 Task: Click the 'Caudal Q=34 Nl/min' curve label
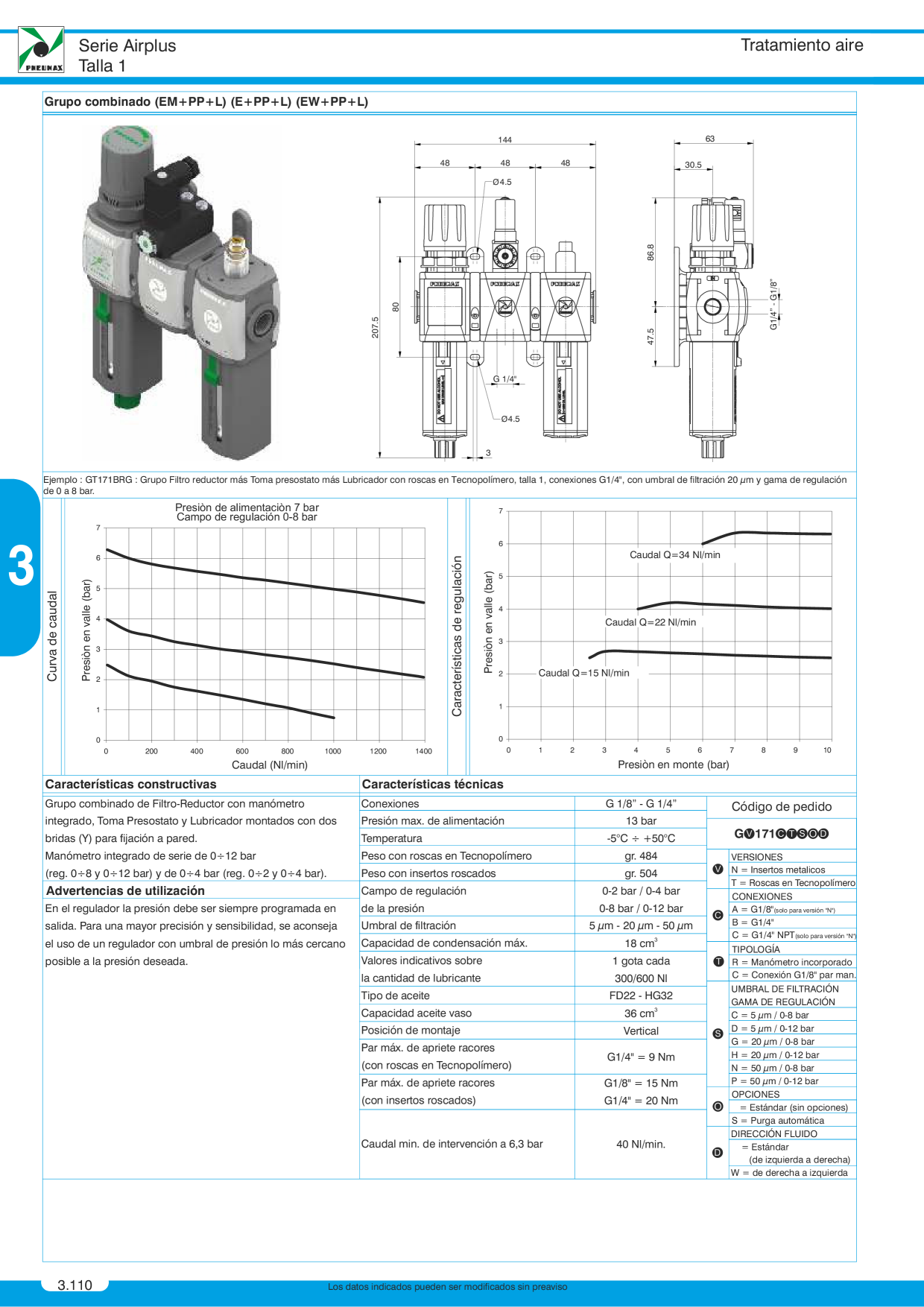tap(675, 554)
